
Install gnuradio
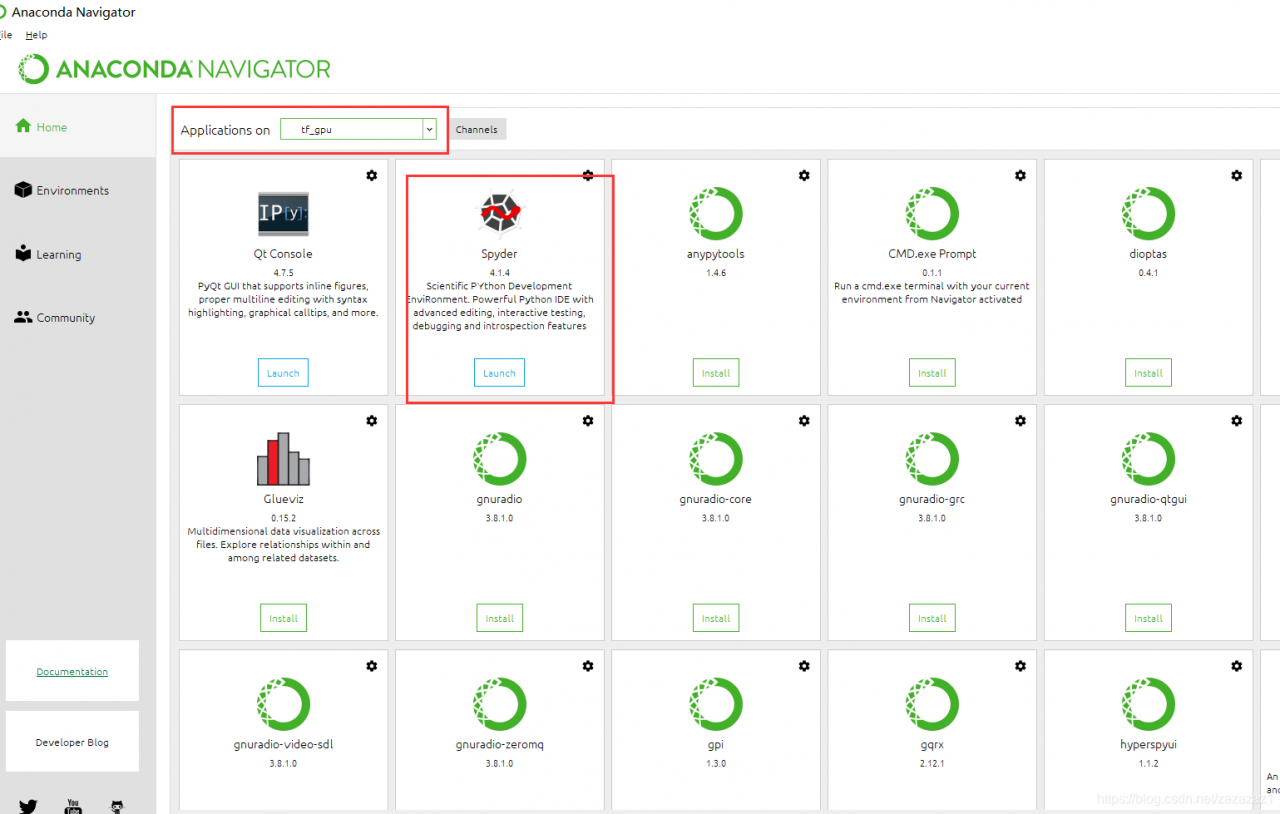tap(499, 618)
